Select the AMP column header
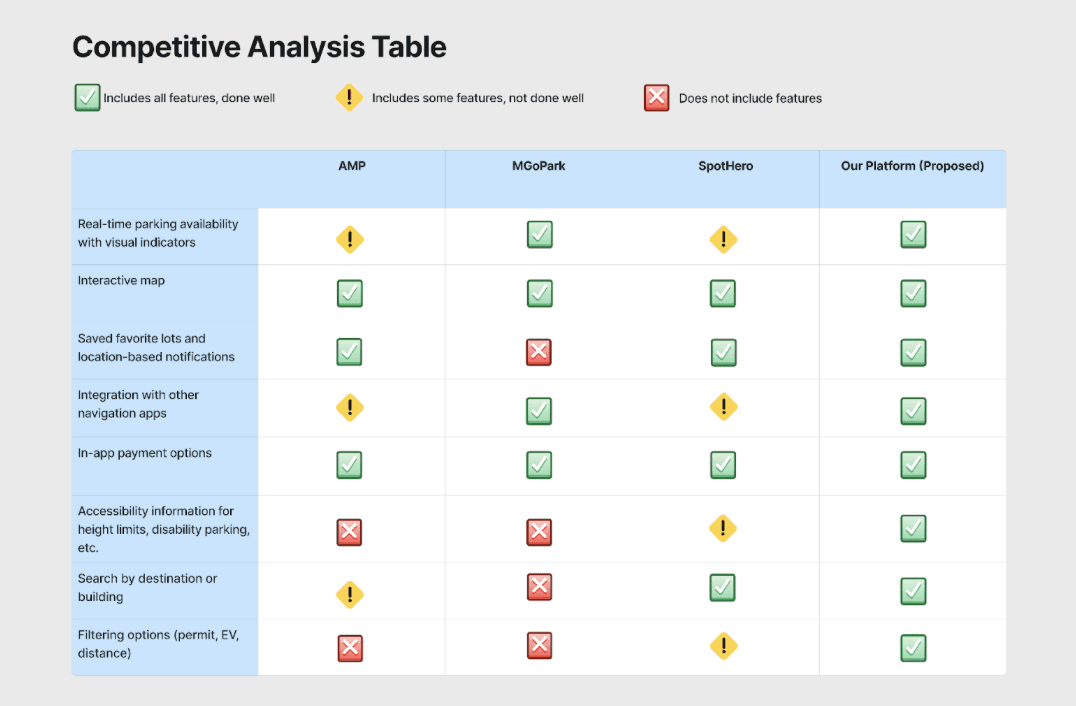This screenshot has height=706, width=1076. (x=352, y=166)
